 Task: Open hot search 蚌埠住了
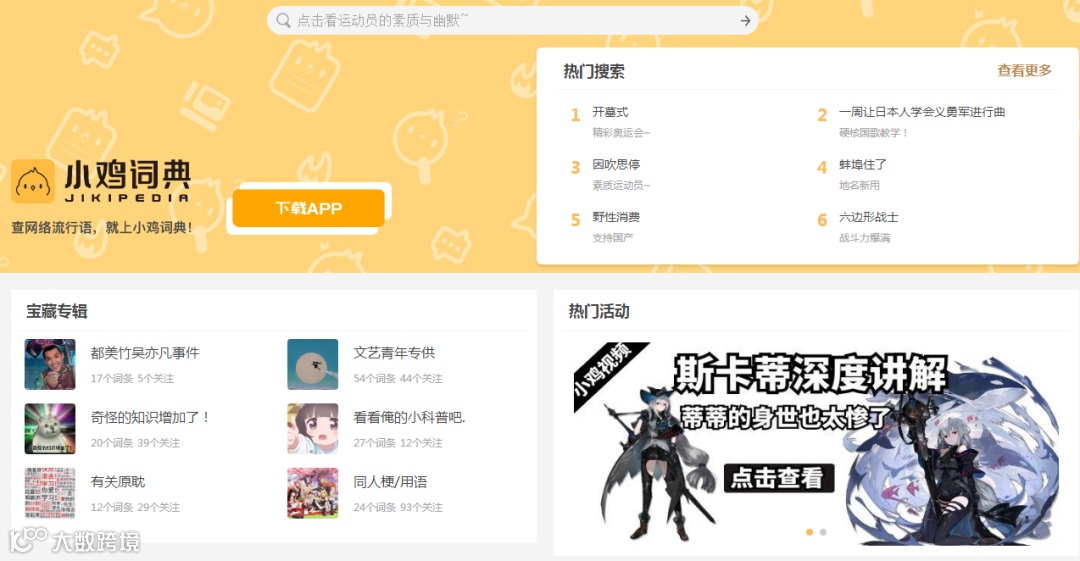click(x=863, y=164)
